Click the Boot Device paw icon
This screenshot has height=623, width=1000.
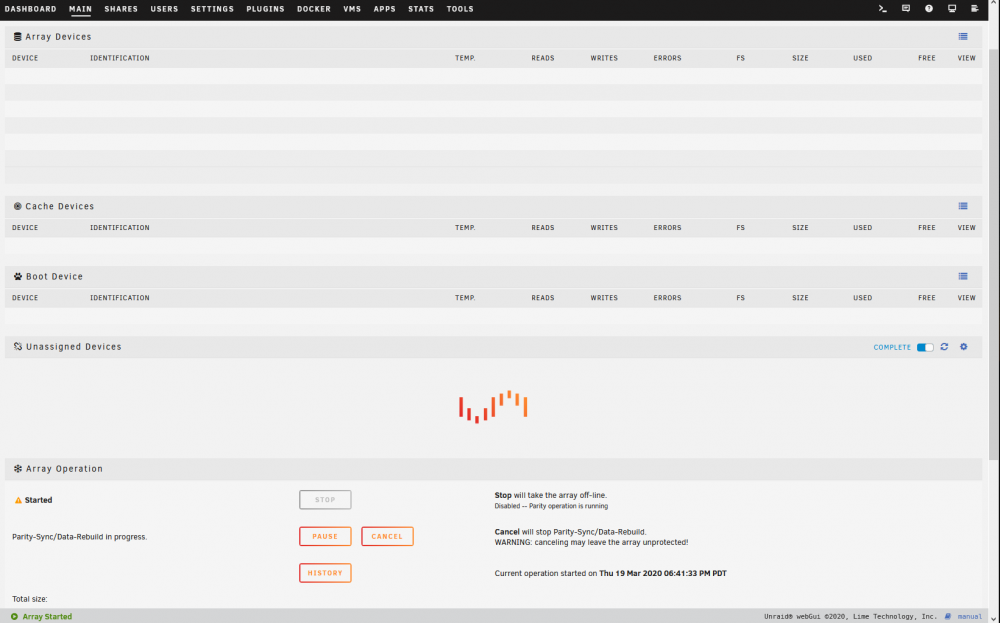[17, 276]
